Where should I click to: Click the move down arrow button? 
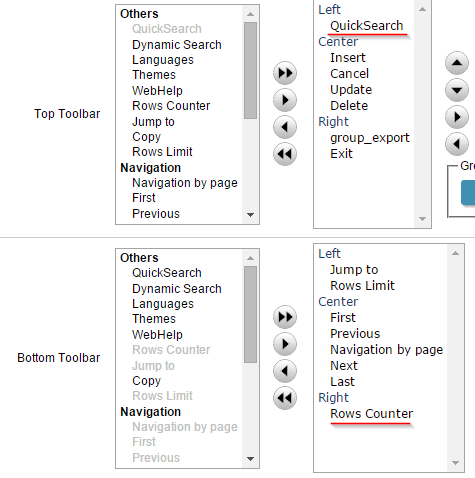457,90
